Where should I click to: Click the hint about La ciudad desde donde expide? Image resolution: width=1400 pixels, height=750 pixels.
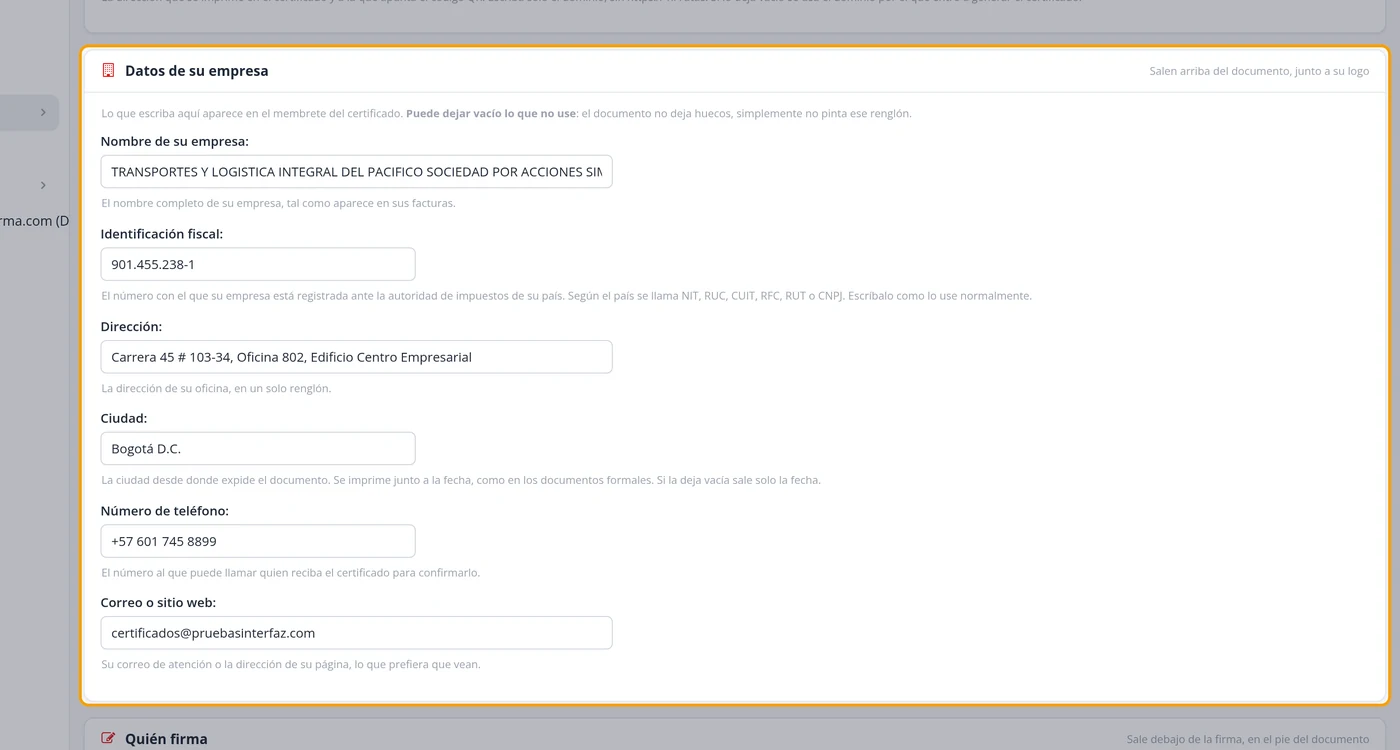(x=461, y=480)
